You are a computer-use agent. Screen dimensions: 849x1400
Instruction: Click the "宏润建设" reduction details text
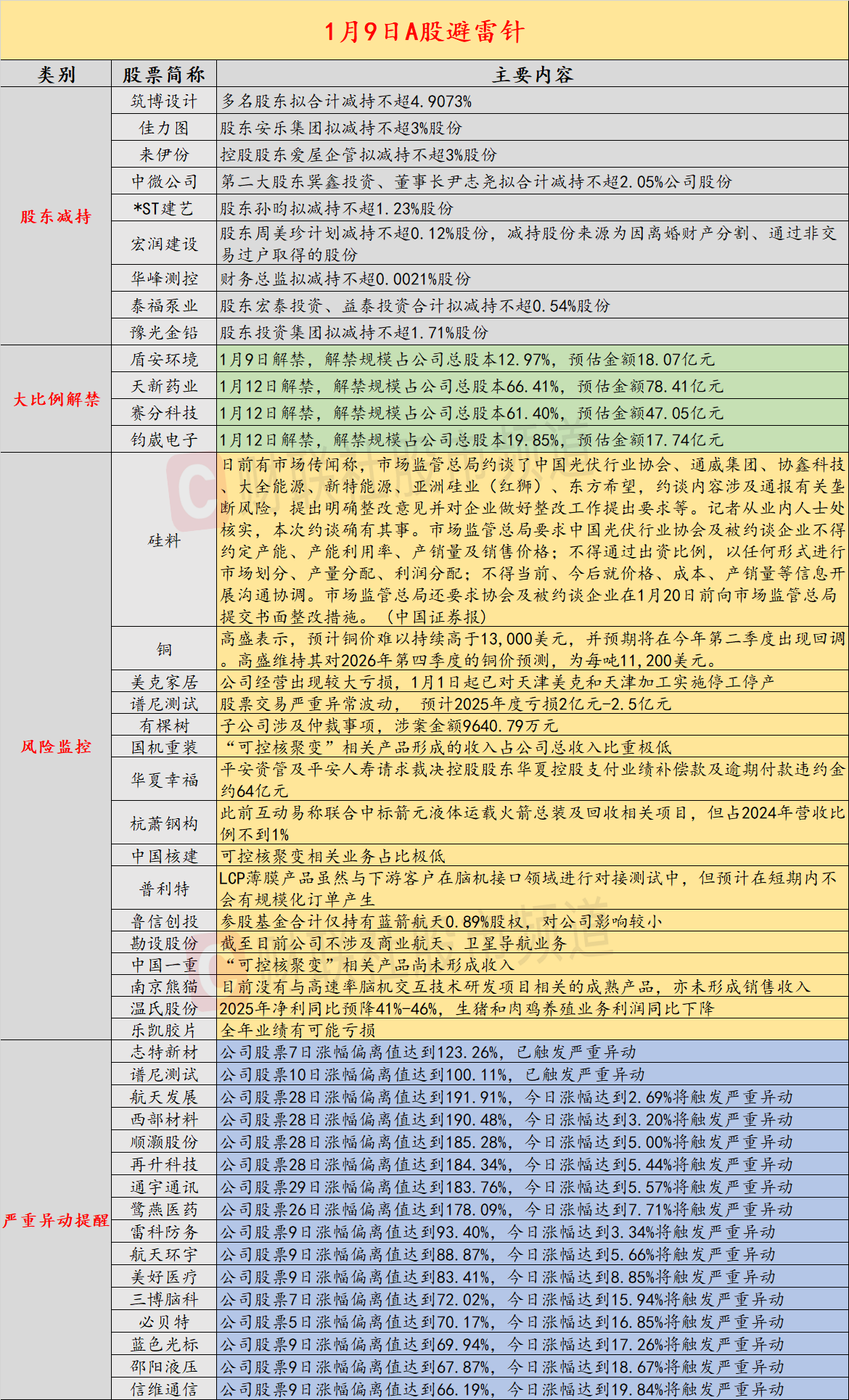[528, 244]
